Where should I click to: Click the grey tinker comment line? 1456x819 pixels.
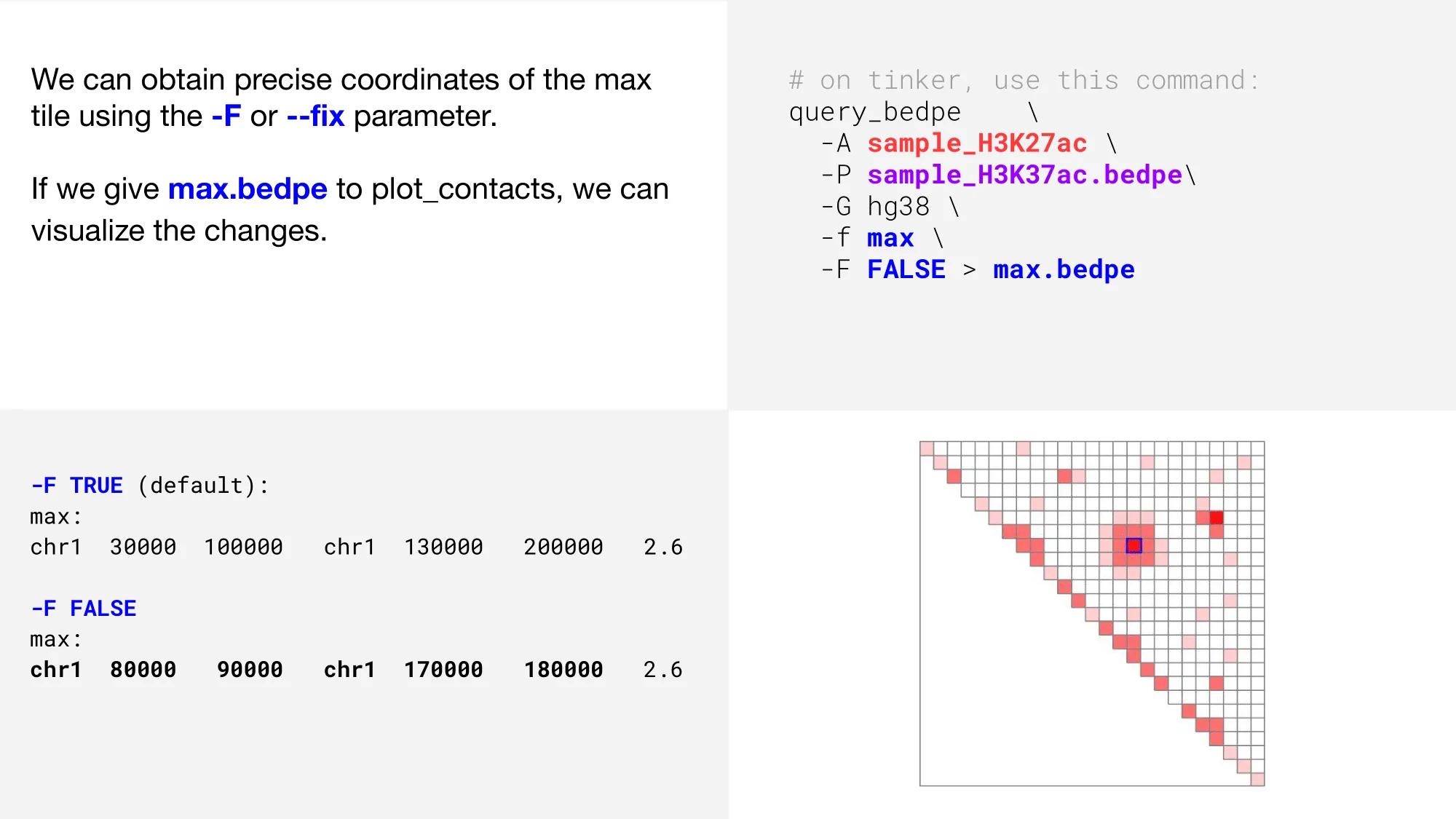(1024, 80)
